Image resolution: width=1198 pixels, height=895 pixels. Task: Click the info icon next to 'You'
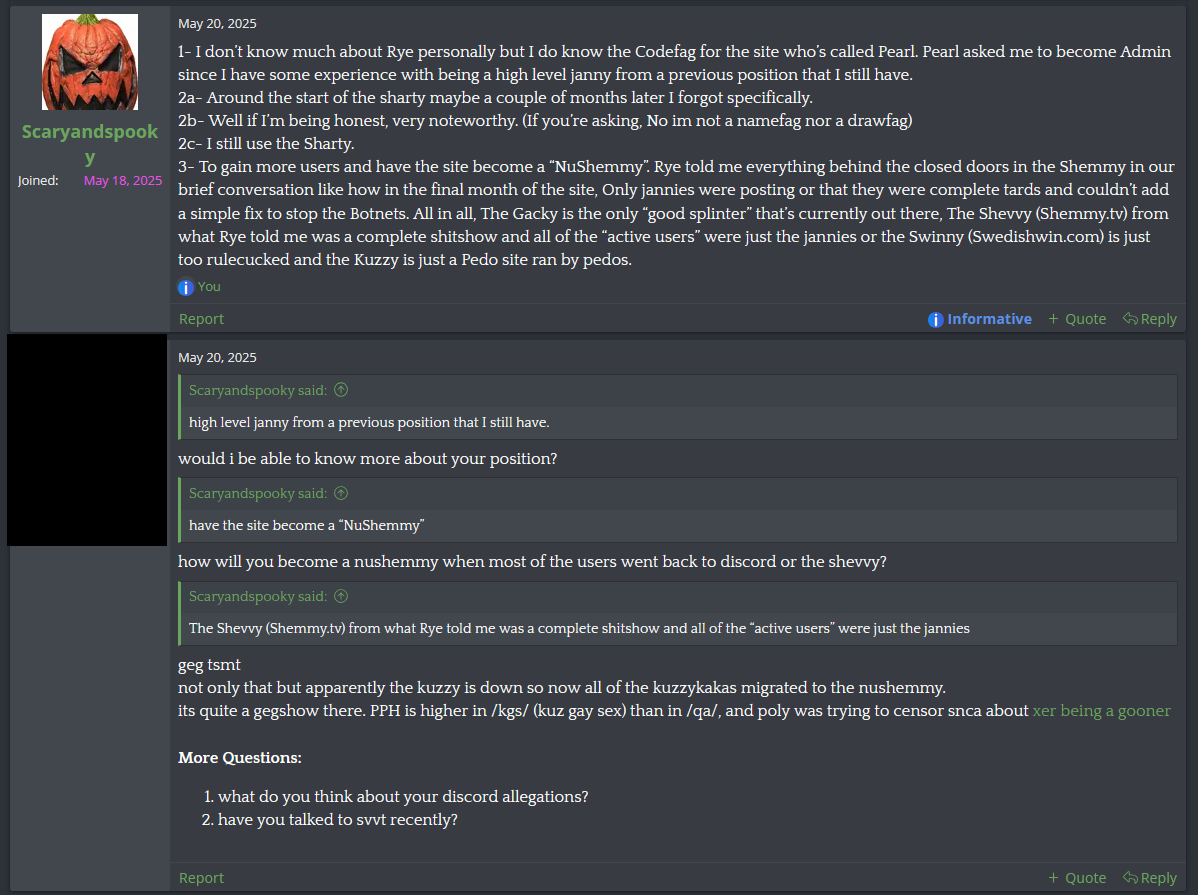tap(186, 287)
